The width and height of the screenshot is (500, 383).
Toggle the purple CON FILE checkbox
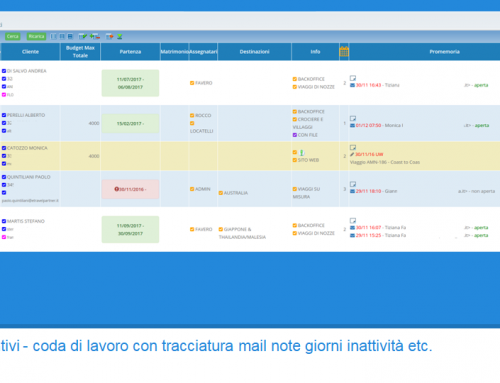coord(295,135)
